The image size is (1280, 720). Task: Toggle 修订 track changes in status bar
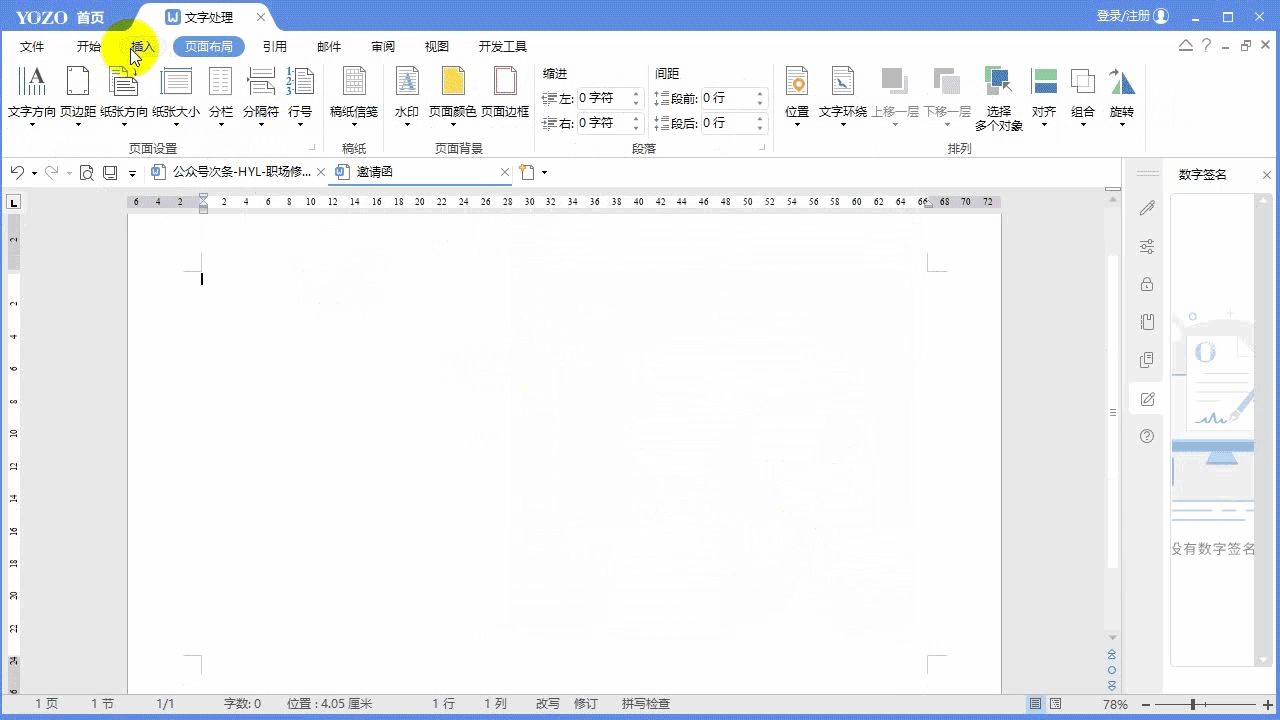coord(585,704)
